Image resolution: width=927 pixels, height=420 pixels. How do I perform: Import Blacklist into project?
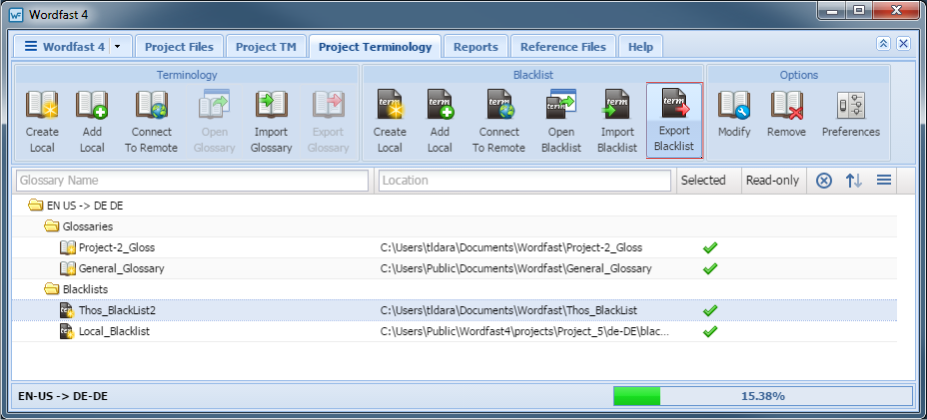617,122
